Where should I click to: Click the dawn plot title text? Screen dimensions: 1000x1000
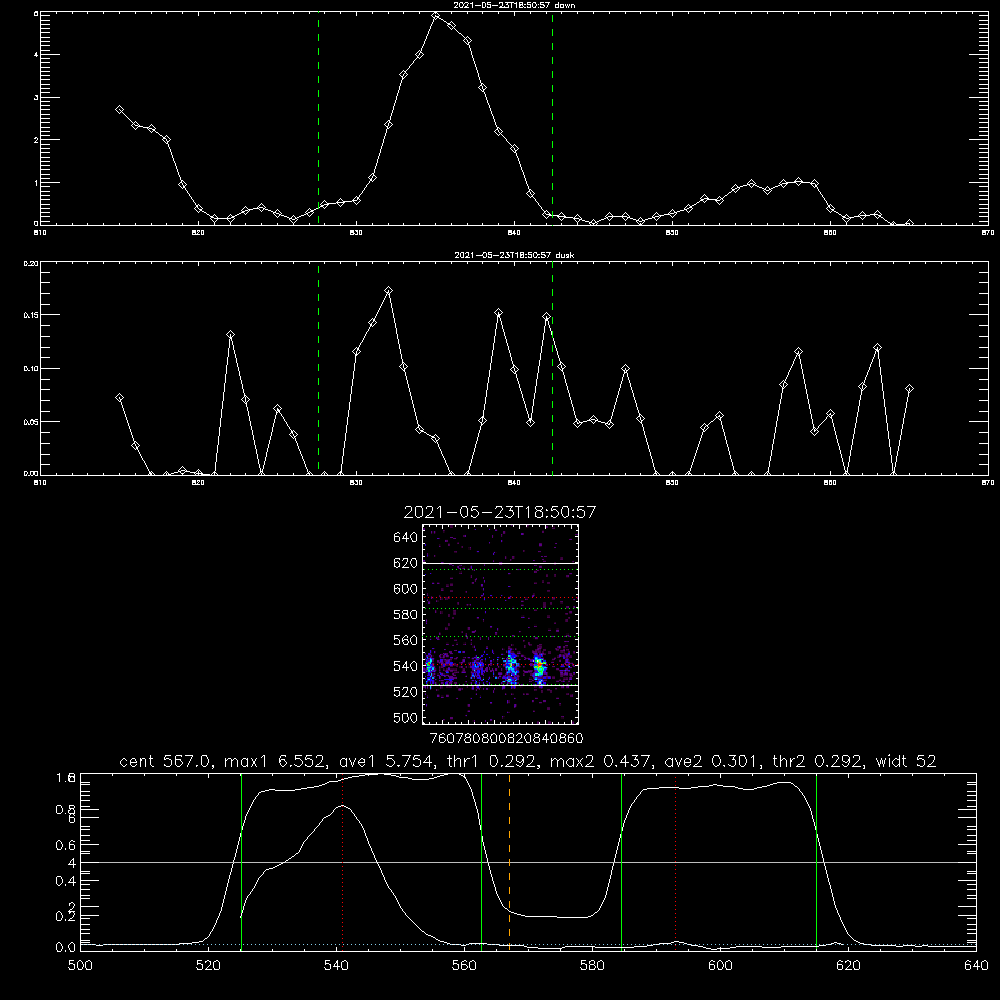point(514,5)
